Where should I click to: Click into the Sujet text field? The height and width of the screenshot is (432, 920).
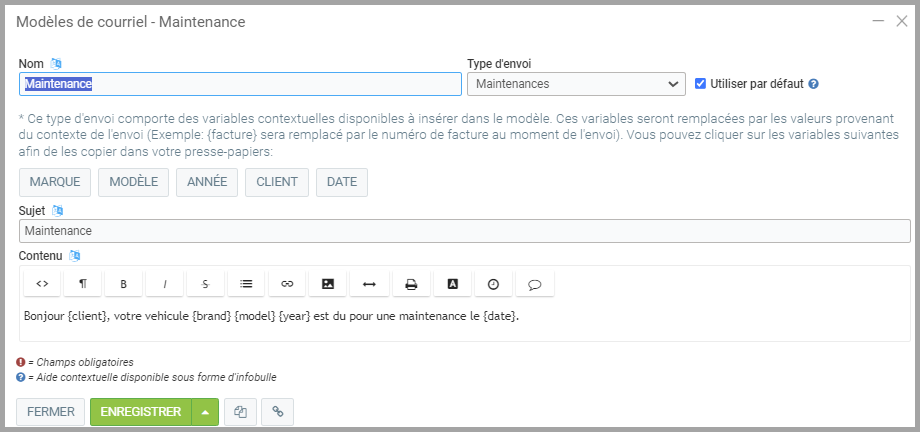[464, 231]
